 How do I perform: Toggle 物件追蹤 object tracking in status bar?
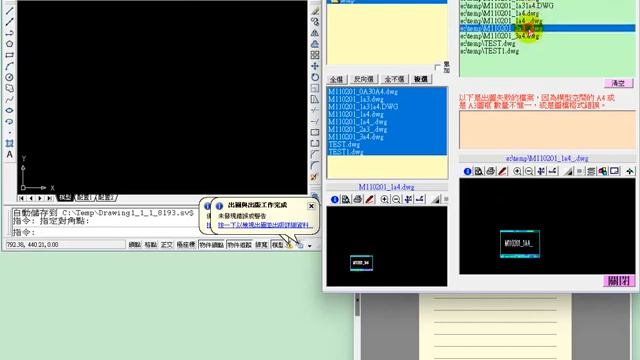[x=239, y=244]
